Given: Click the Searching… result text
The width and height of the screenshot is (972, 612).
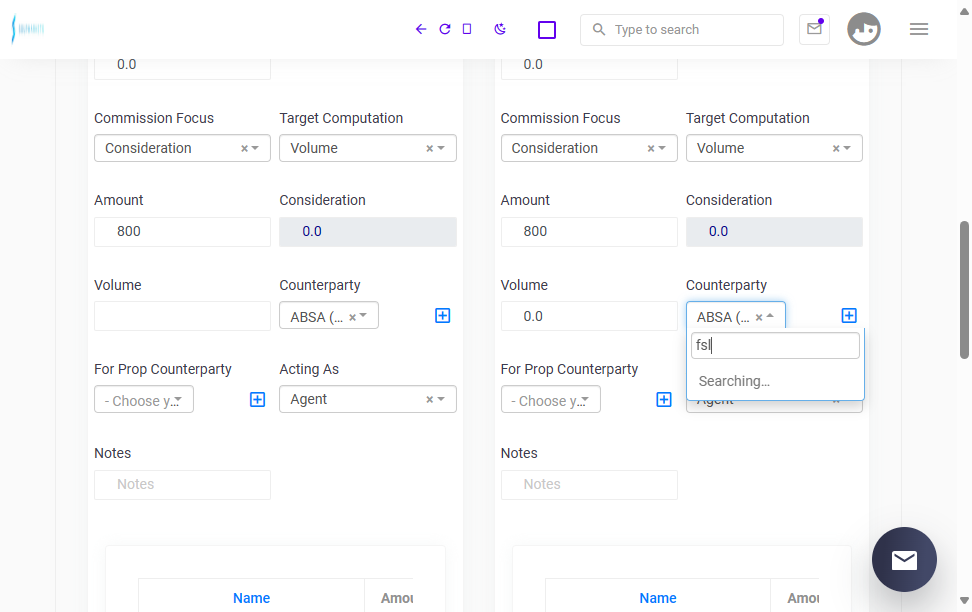Looking at the screenshot, I should click(x=734, y=381).
